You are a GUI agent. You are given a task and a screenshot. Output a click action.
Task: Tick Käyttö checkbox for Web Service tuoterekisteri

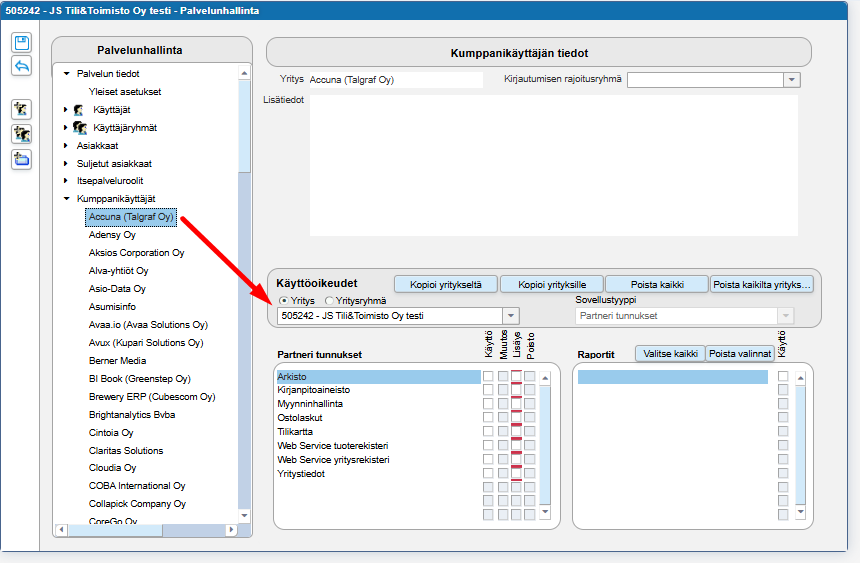pyautogui.click(x=488, y=446)
